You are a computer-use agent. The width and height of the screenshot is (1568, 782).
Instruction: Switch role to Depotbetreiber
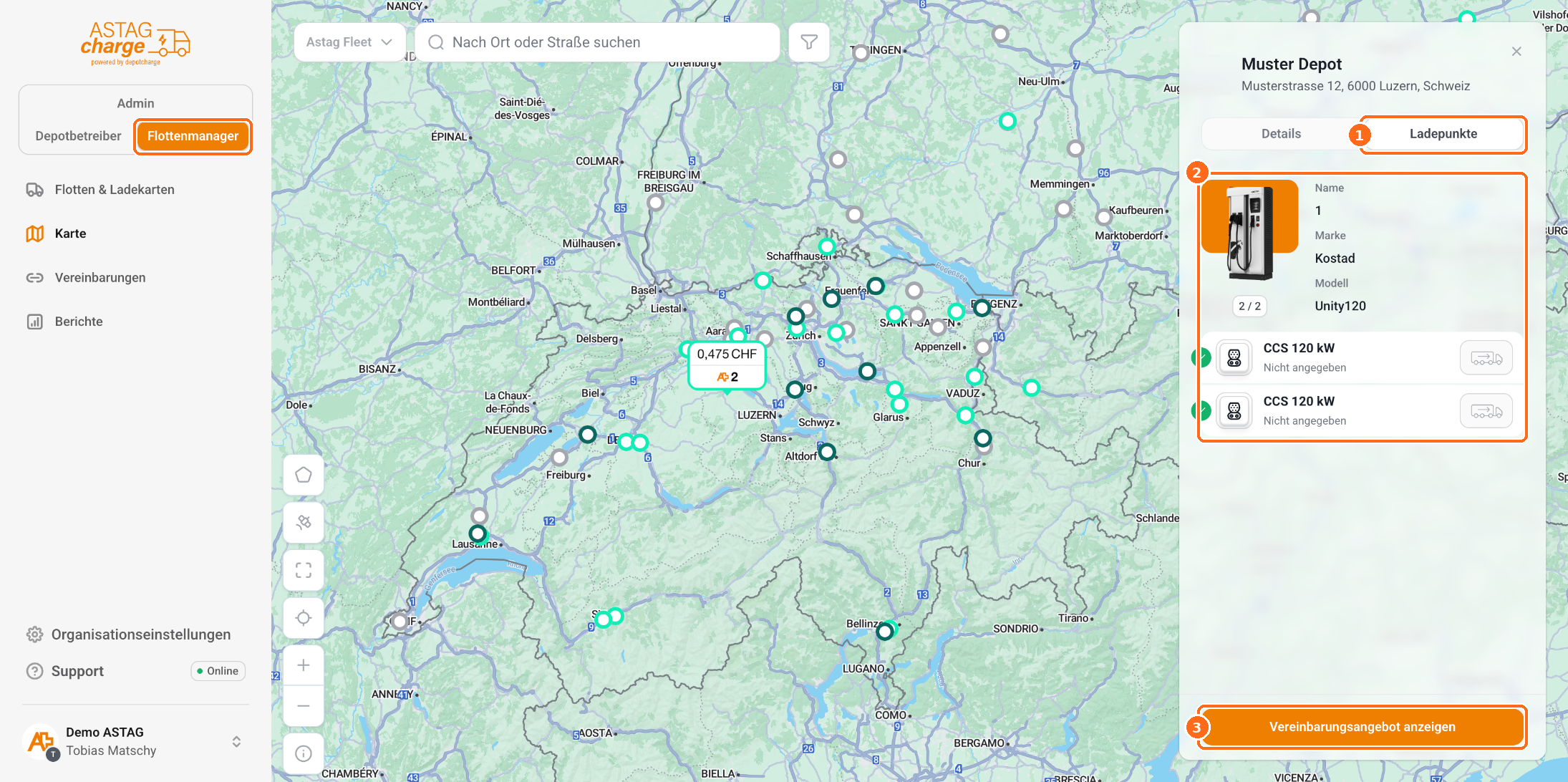click(x=78, y=136)
